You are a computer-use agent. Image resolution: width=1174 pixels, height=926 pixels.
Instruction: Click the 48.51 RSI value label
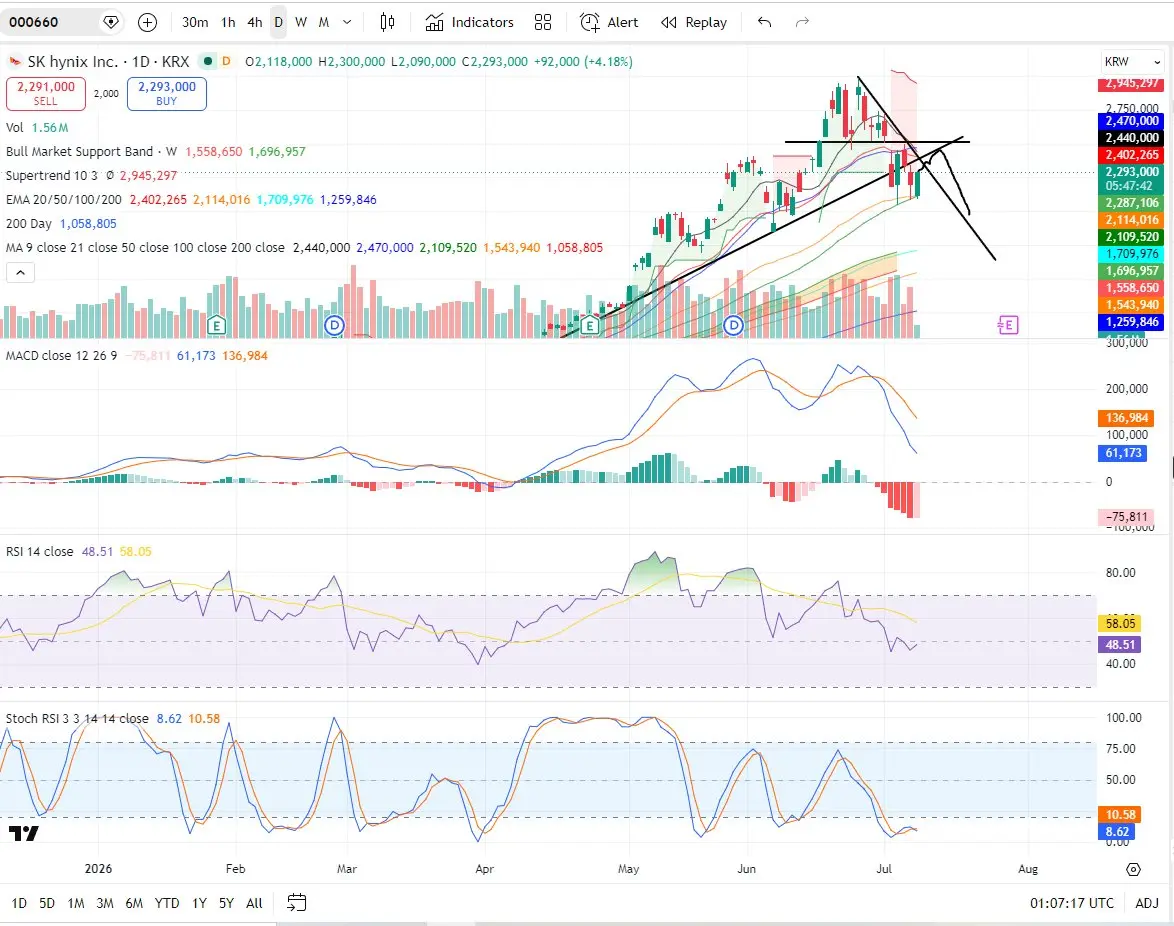tap(1120, 645)
